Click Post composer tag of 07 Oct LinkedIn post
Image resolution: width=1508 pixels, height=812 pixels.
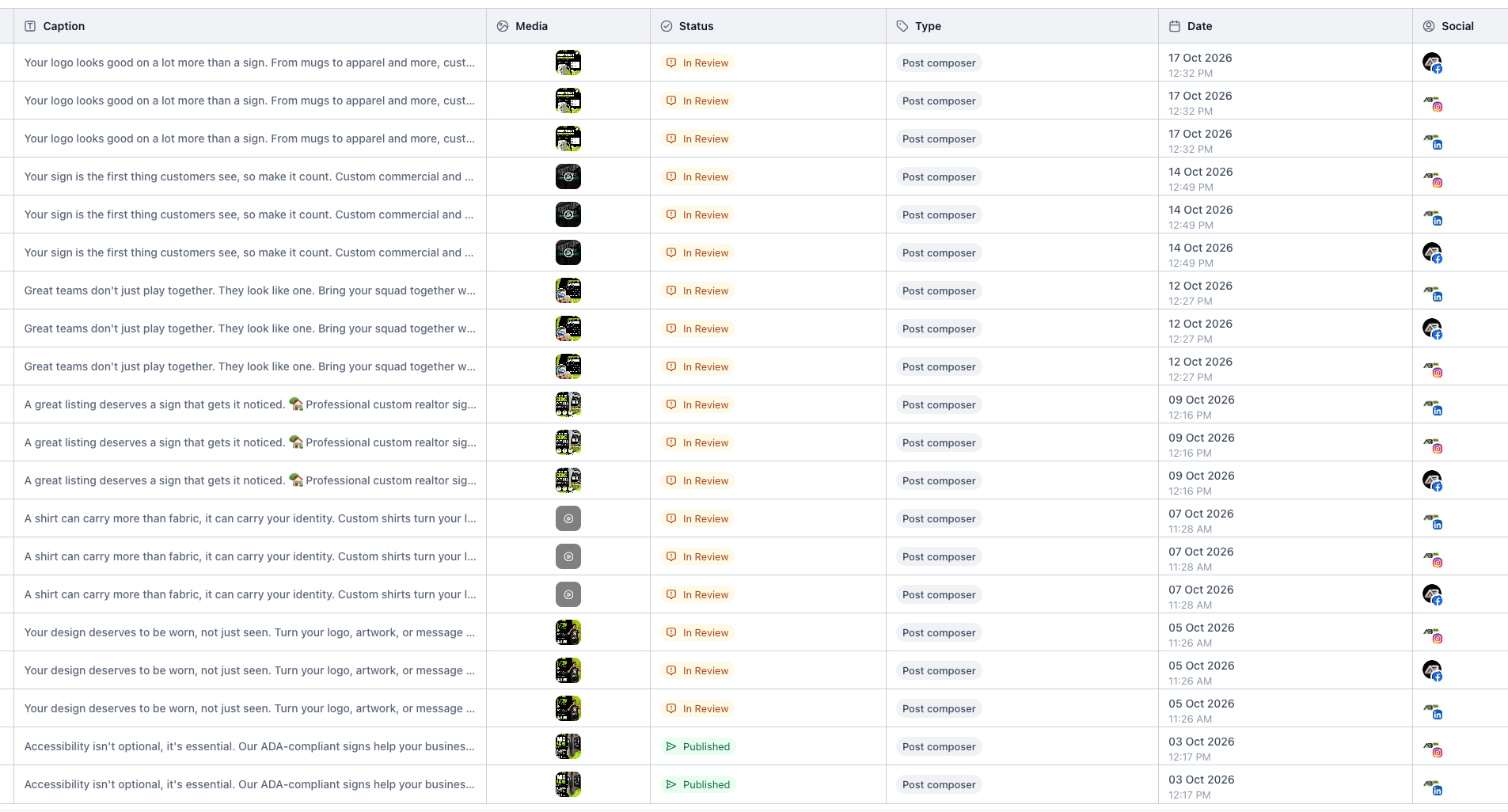[939, 518]
